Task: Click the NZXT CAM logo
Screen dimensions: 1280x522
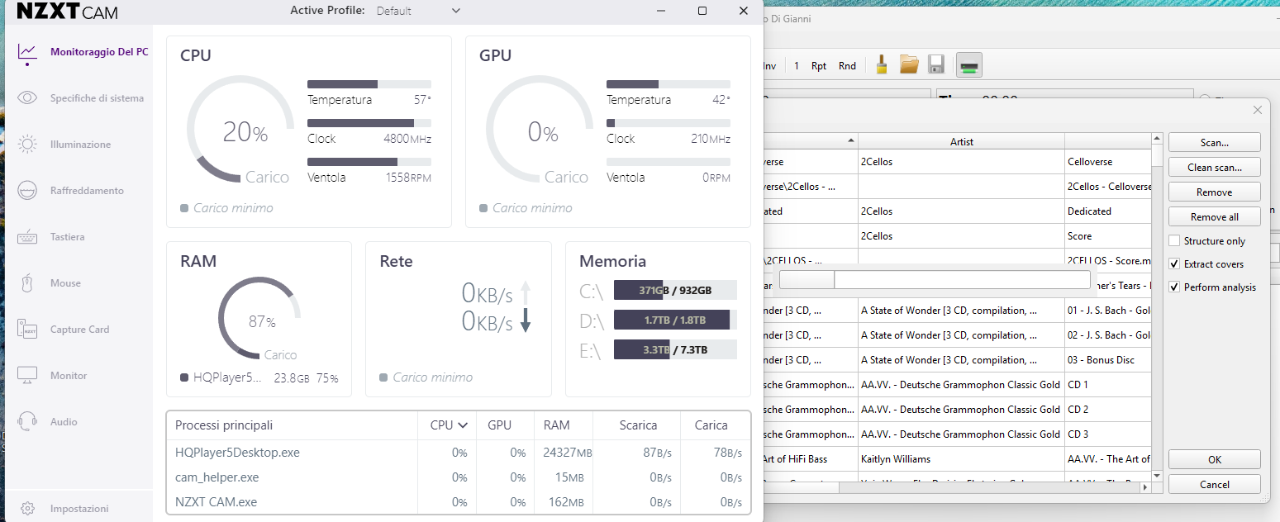Action: tap(67, 12)
